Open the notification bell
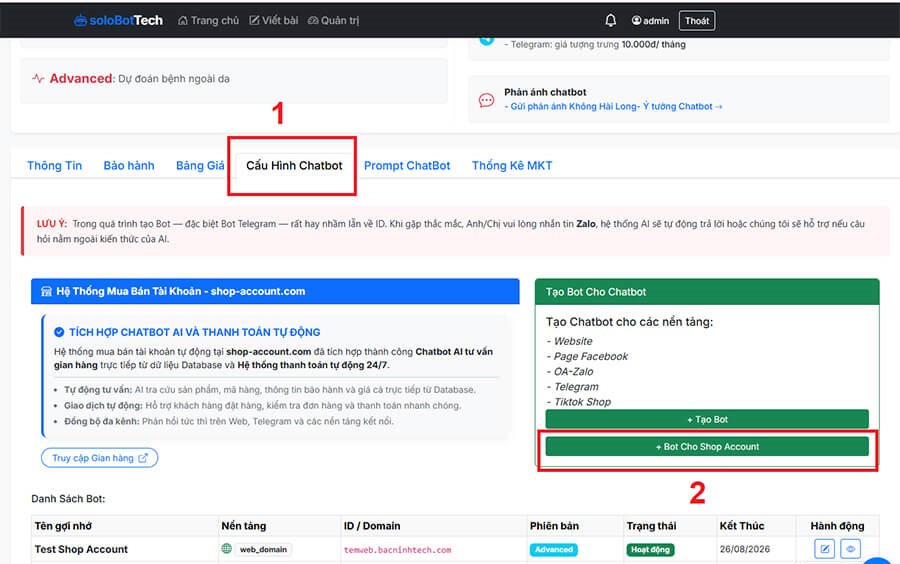Image resolution: width=900 pixels, height=564 pixels. pyautogui.click(x=611, y=21)
